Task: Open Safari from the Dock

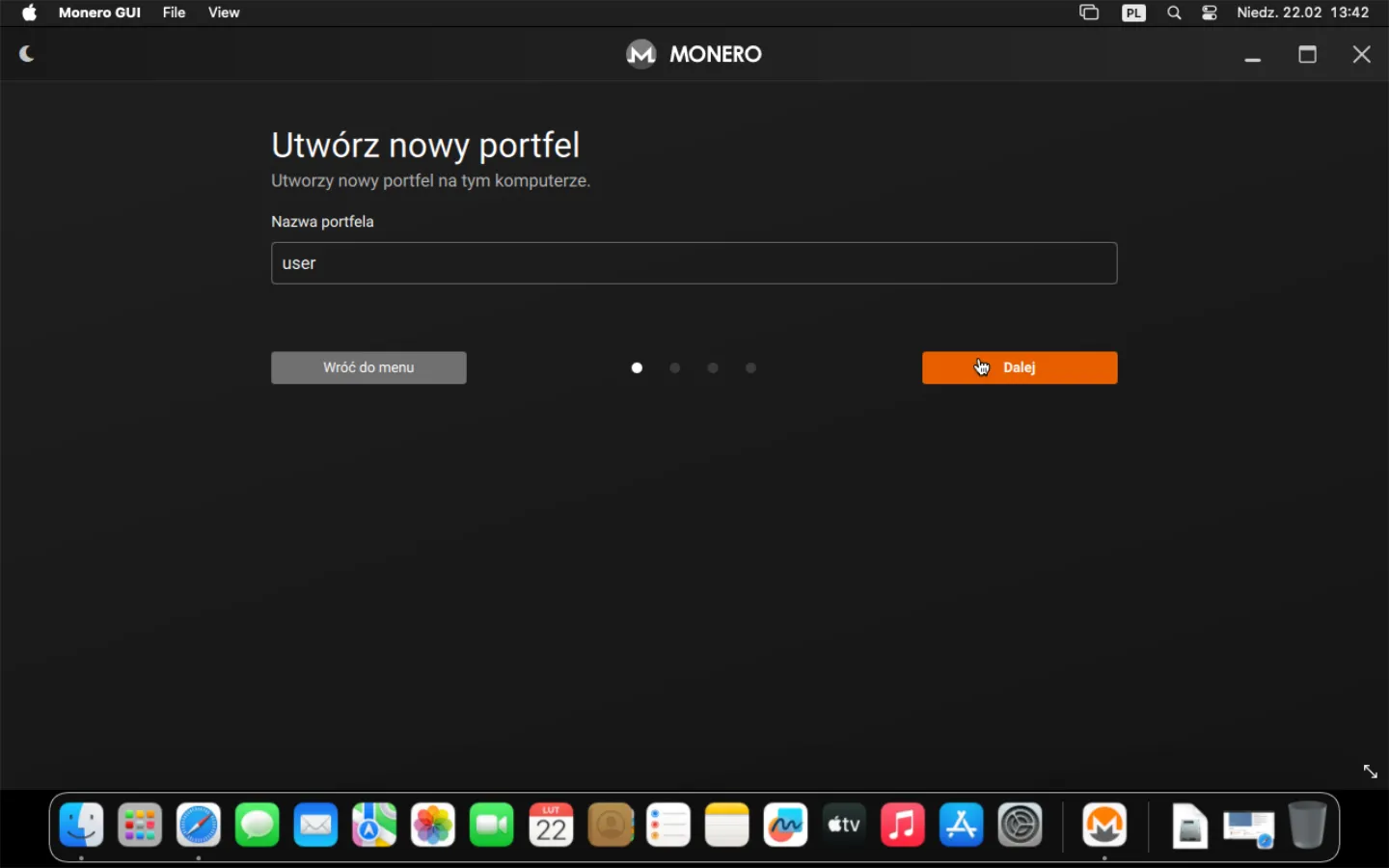Action: [x=199, y=826]
